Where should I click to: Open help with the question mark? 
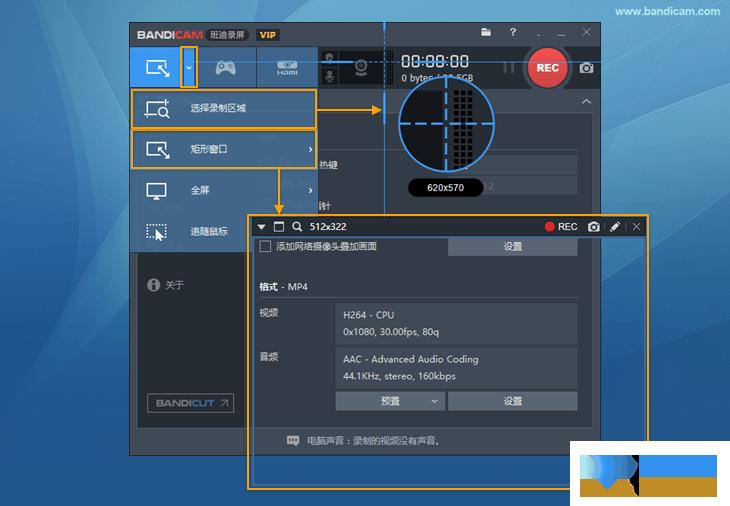(513, 32)
